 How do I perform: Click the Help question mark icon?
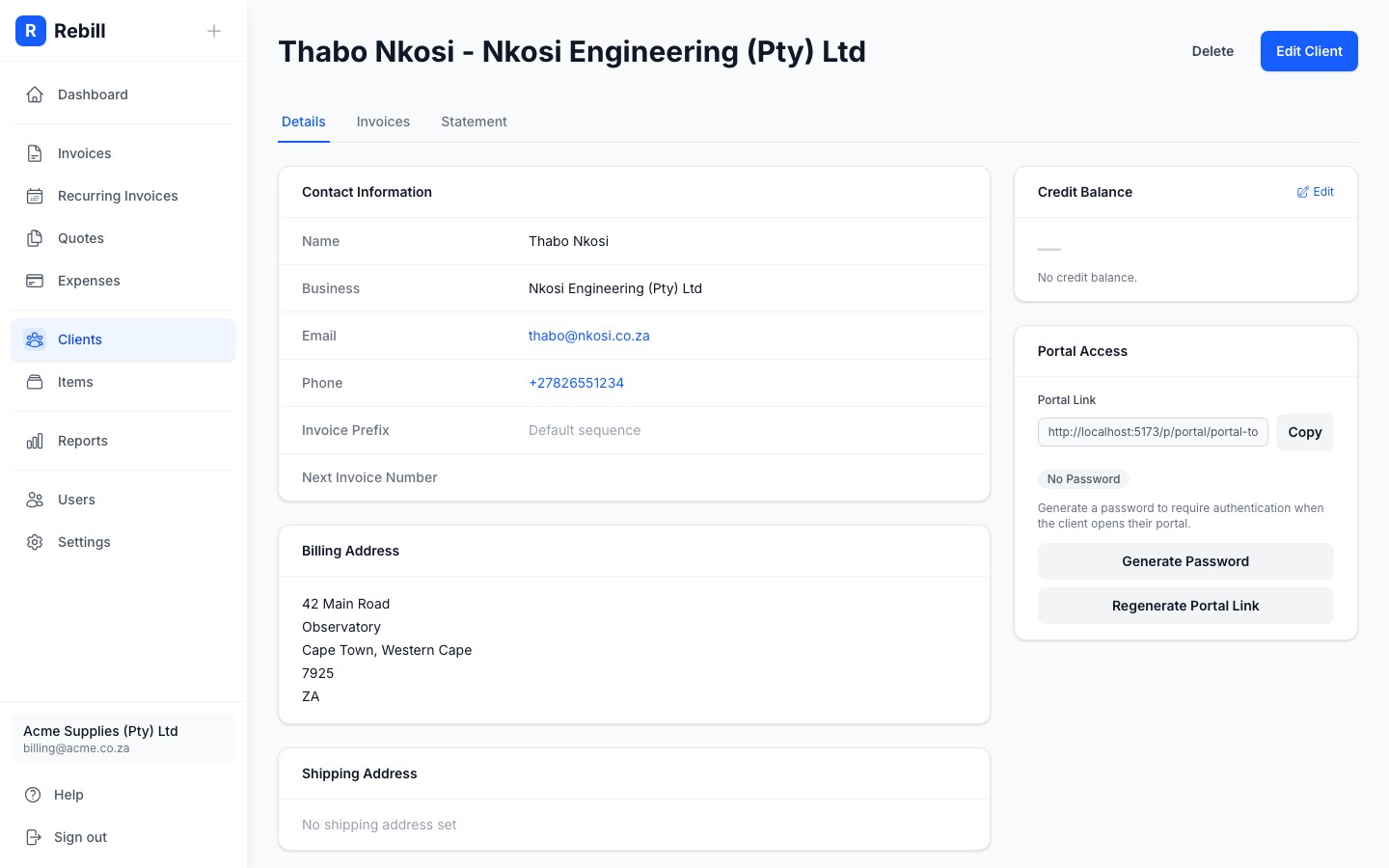[34, 795]
